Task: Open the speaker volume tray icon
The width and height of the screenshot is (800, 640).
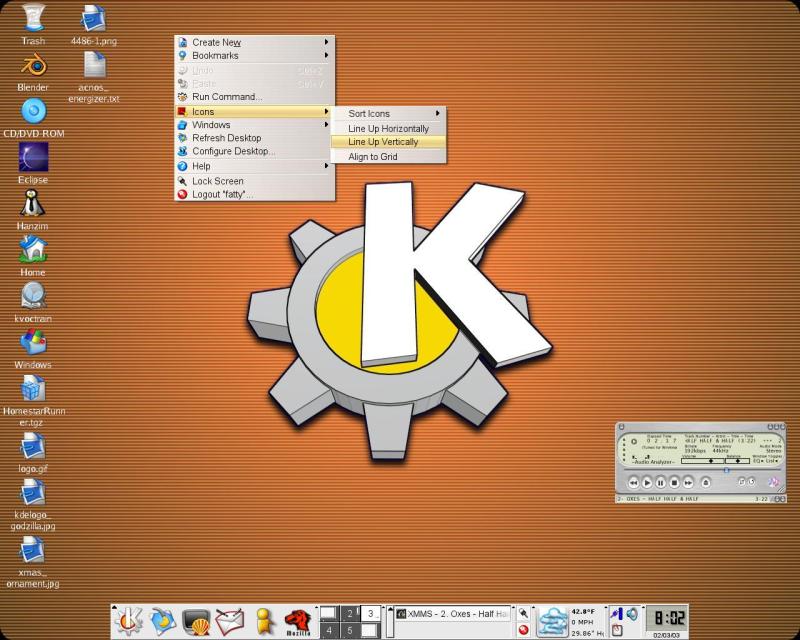Action: [632, 613]
